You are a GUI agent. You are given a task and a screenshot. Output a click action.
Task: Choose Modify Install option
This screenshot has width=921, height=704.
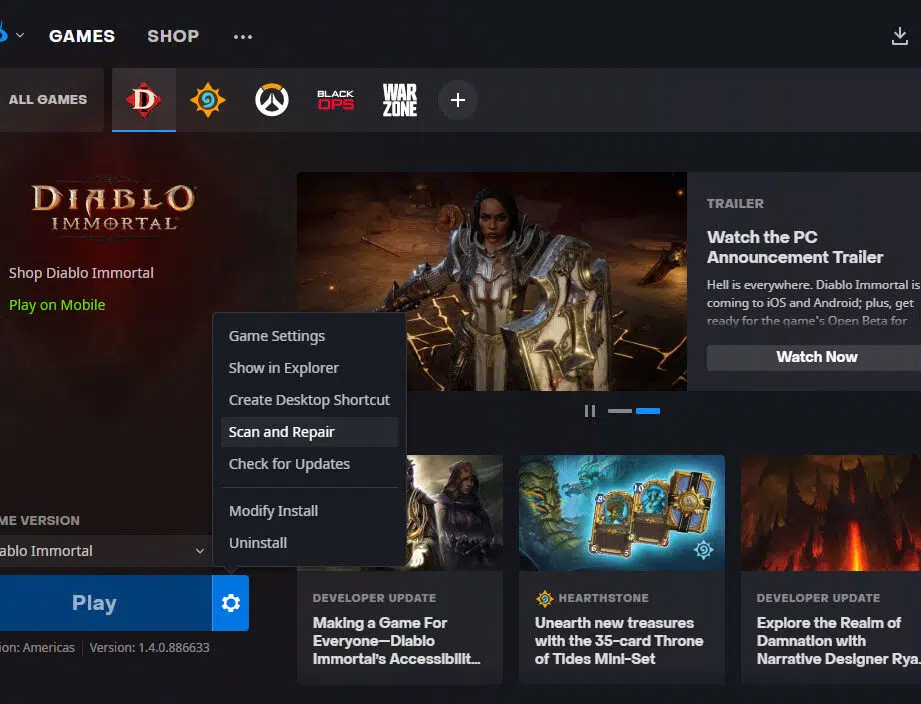(x=310, y=511)
